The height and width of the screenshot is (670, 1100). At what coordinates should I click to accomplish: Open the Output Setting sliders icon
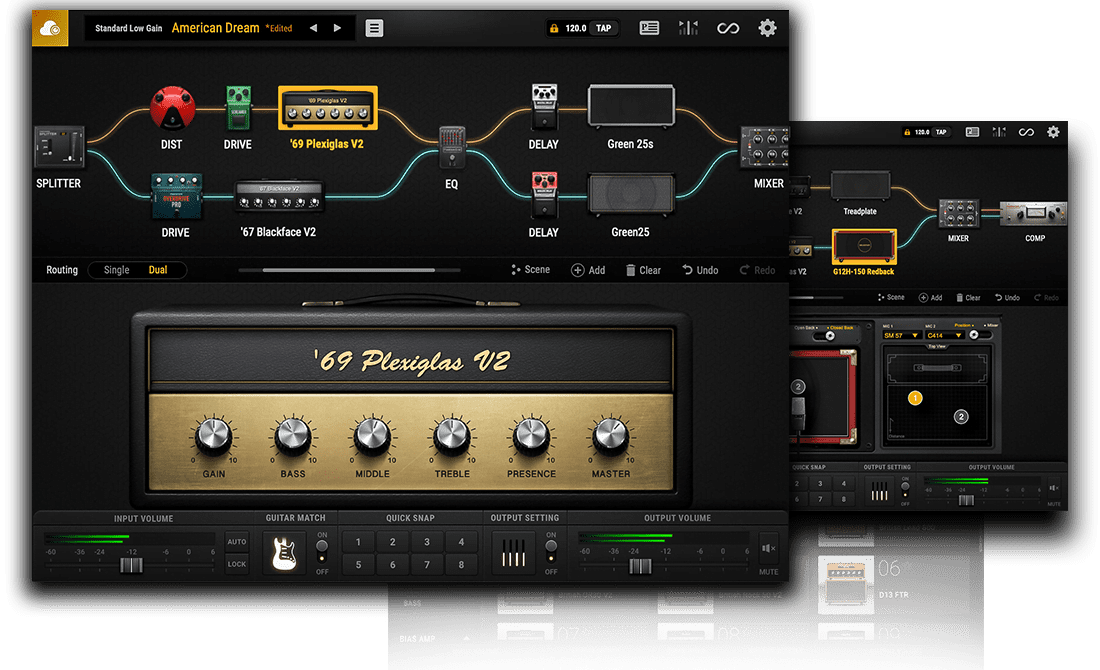point(514,553)
